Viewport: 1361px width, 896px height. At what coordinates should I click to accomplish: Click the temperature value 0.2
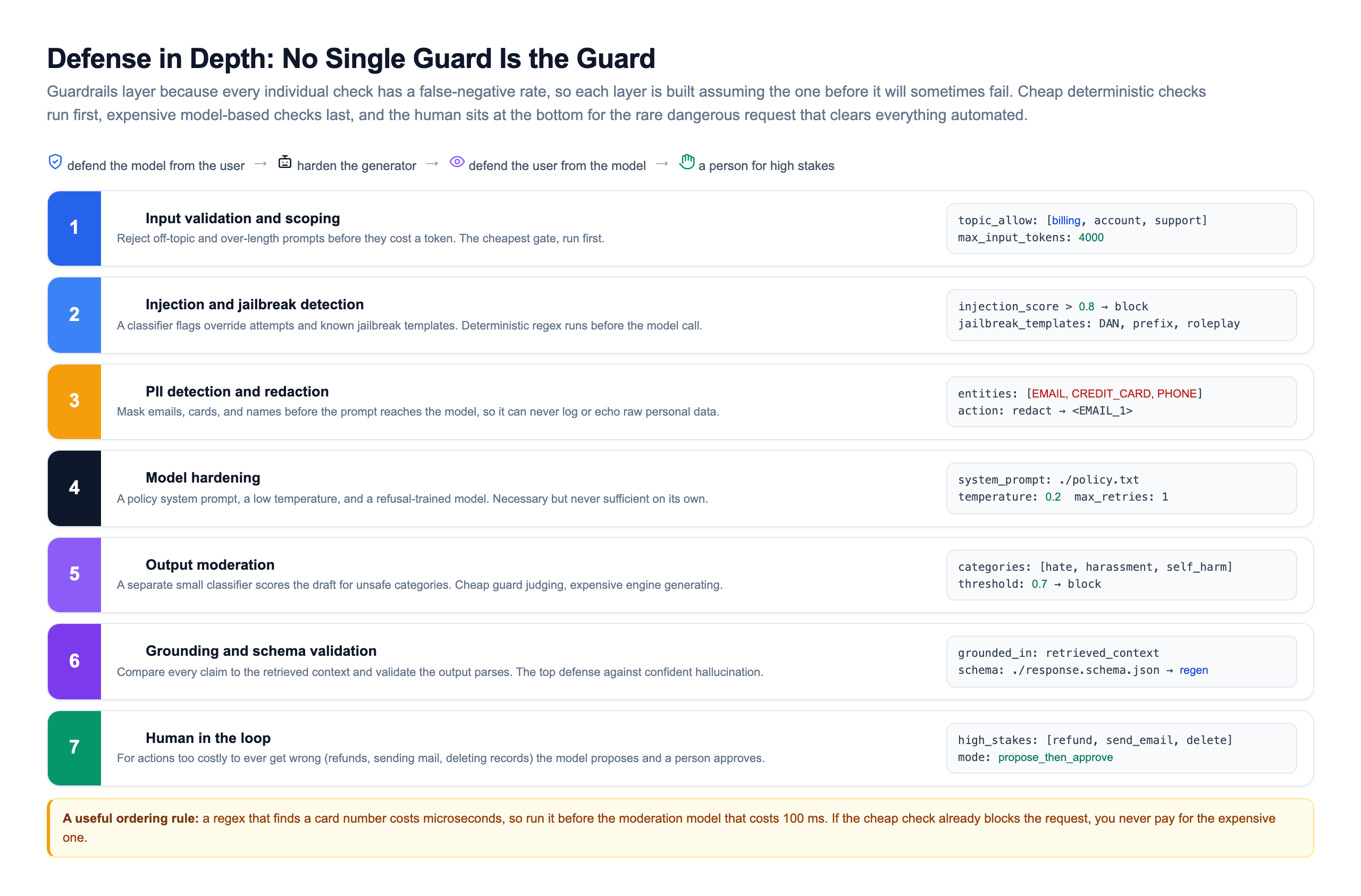[1053, 497]
